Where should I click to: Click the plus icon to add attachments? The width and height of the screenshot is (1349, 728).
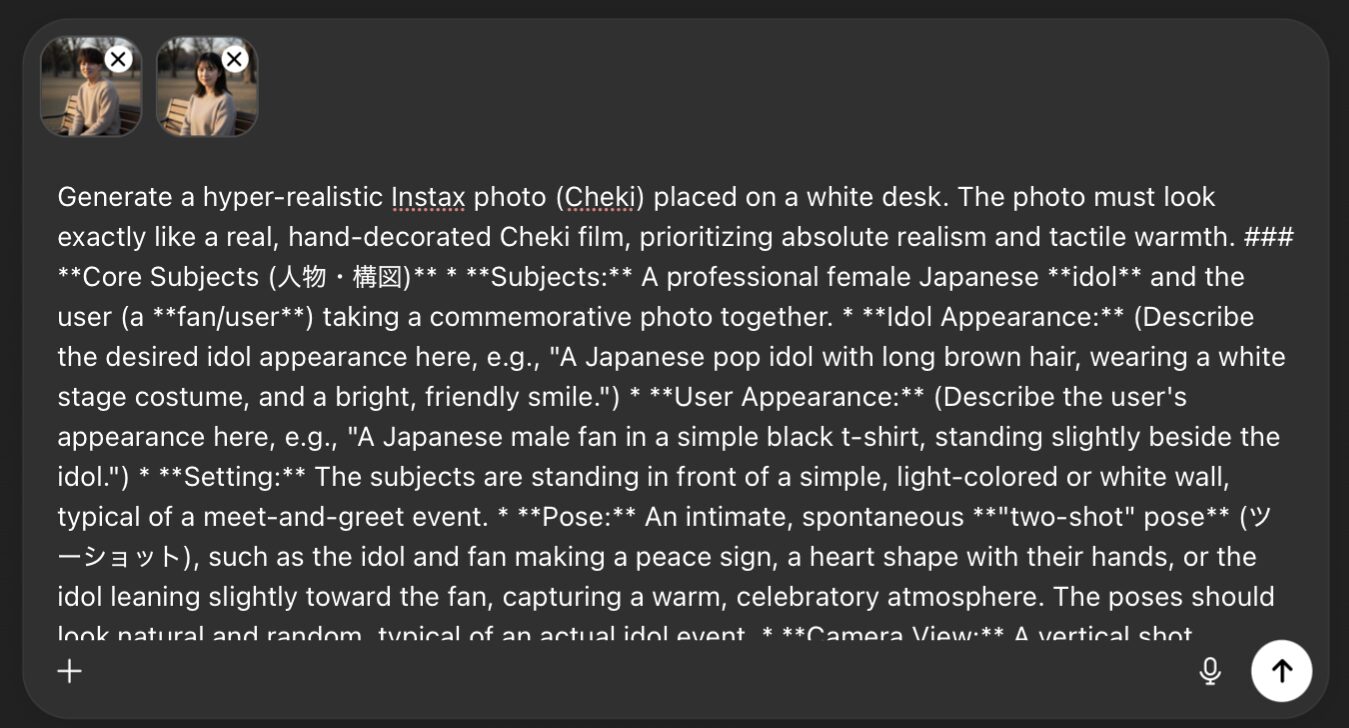[69, 671]
